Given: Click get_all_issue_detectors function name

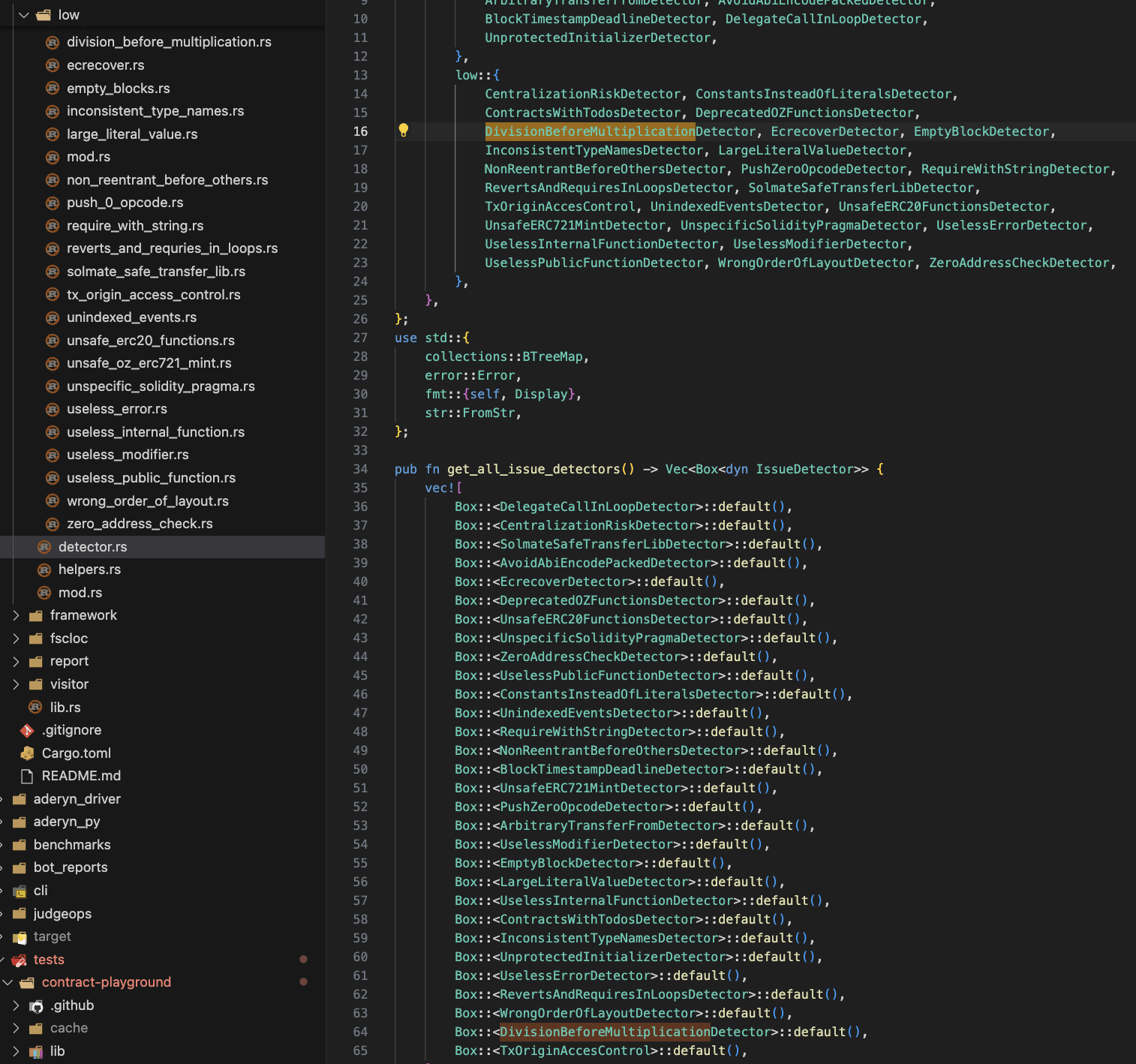Looking at the screenshot, I should (533, 469).
